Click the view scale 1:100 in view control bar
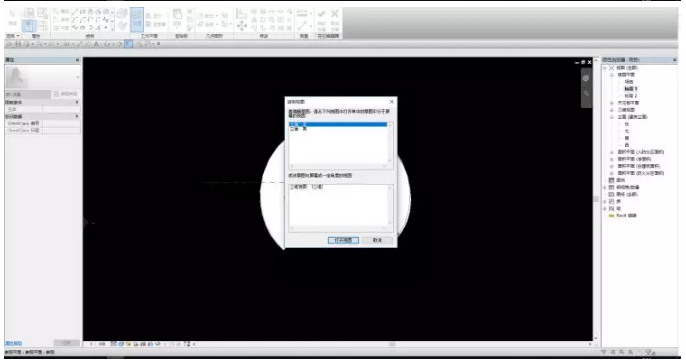The height and width of the screenshot is (364, 686). click(x=98, y=344)
